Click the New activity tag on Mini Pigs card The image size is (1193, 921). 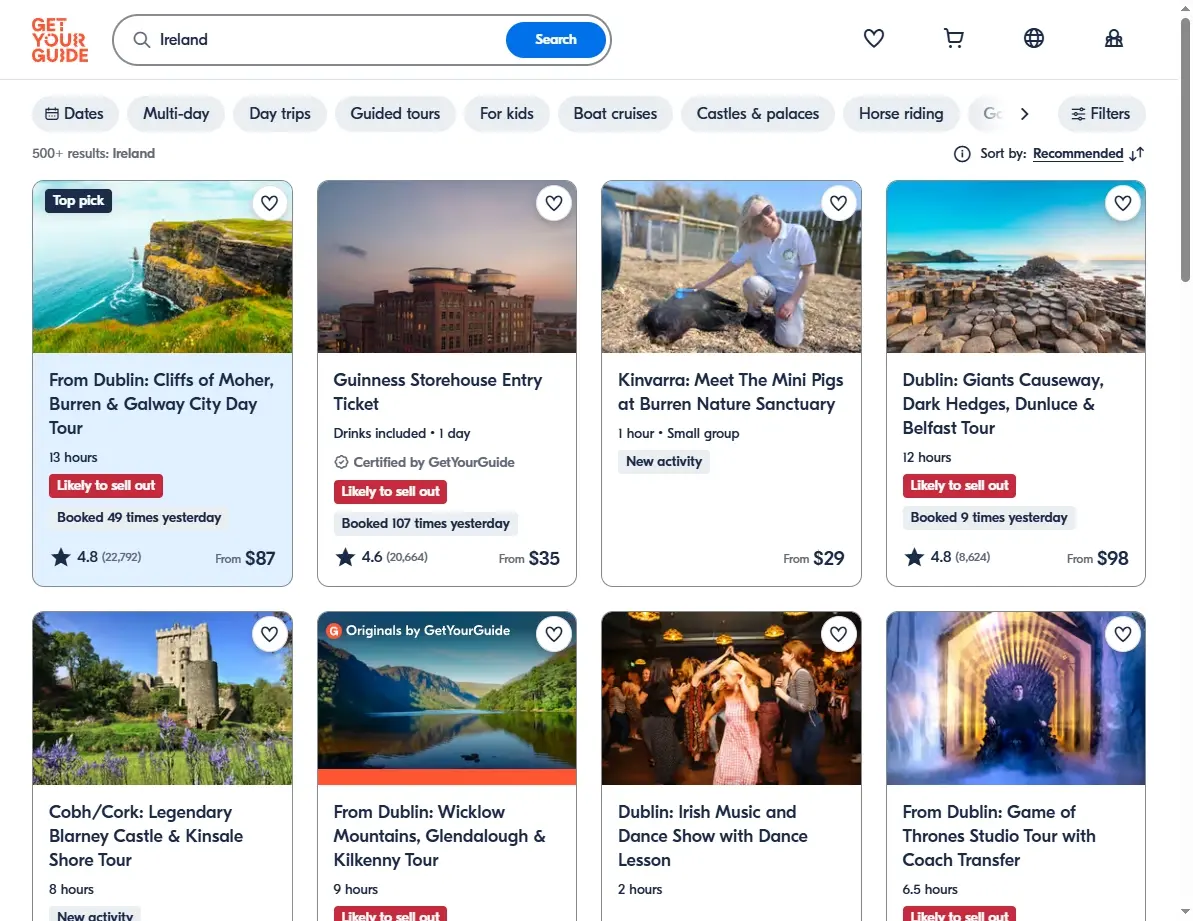pos(663,462)
